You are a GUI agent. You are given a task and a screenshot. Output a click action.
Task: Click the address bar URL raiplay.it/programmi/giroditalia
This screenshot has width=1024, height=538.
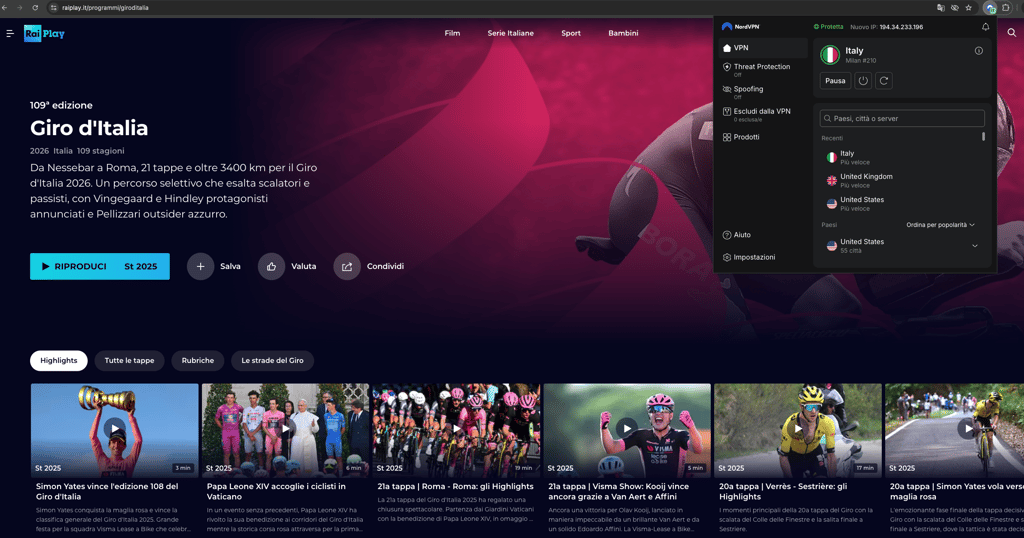(x=105, y=8)
